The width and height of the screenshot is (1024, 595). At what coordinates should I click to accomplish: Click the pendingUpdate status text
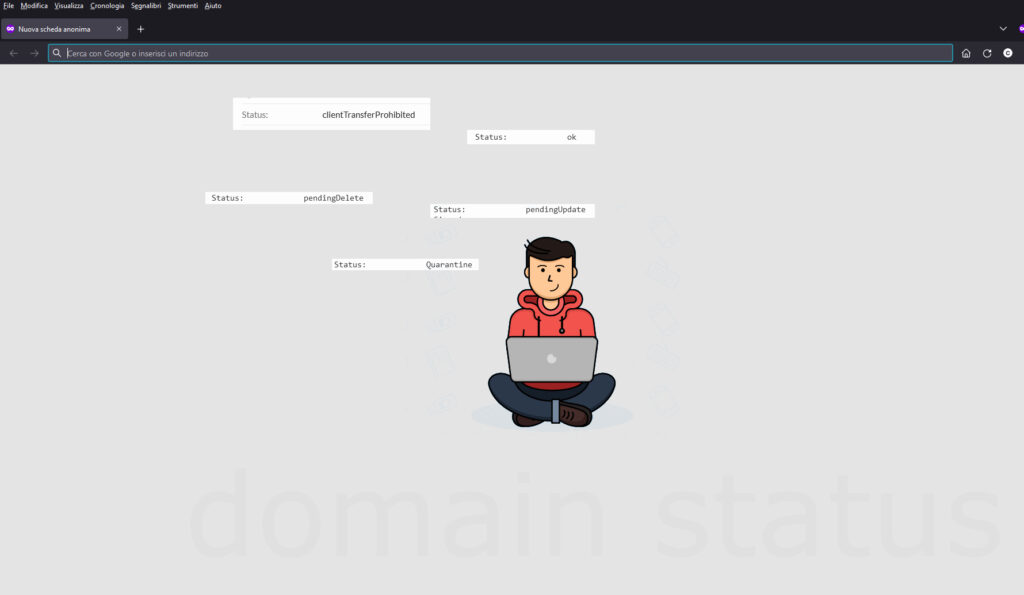tap(555, 210)
